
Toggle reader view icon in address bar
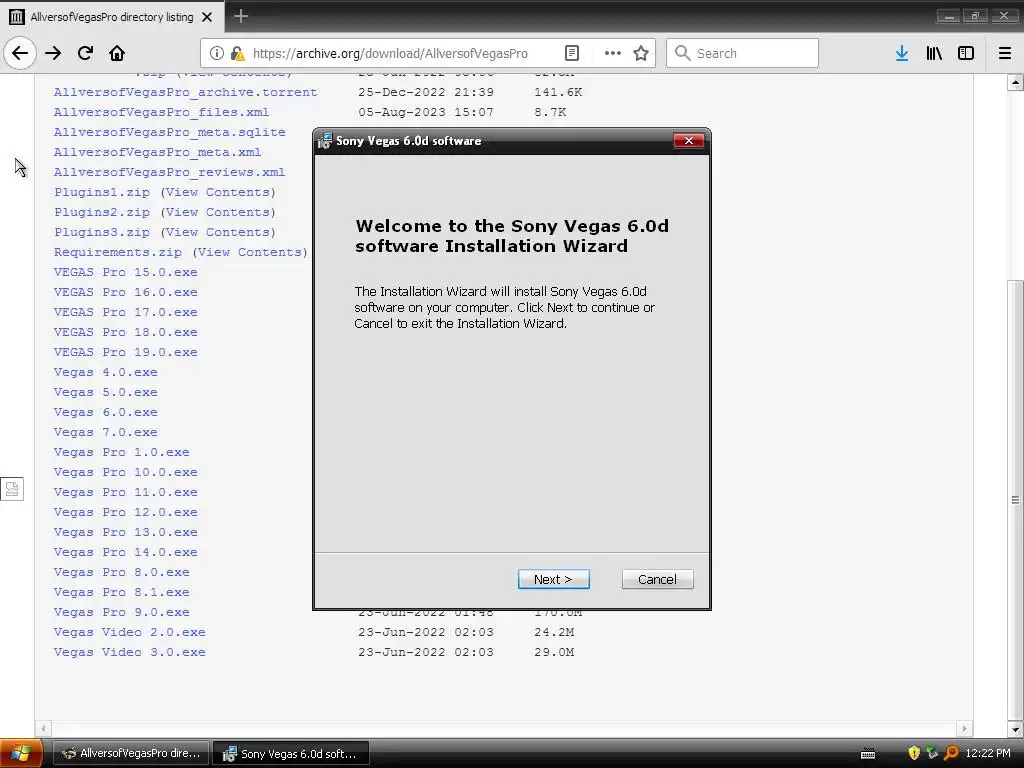[571, 53]
